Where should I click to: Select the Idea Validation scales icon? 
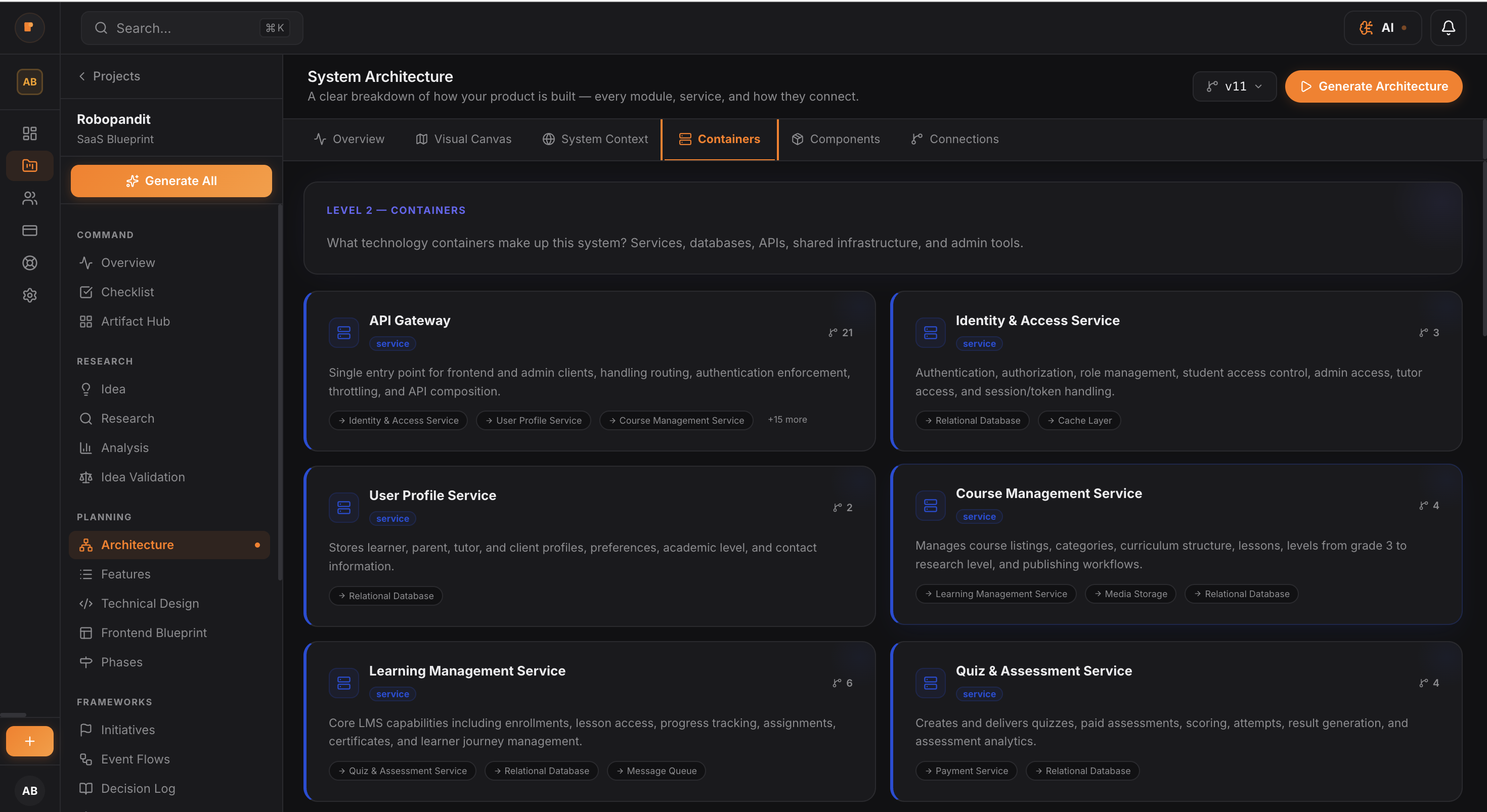(x=85, y=477)
